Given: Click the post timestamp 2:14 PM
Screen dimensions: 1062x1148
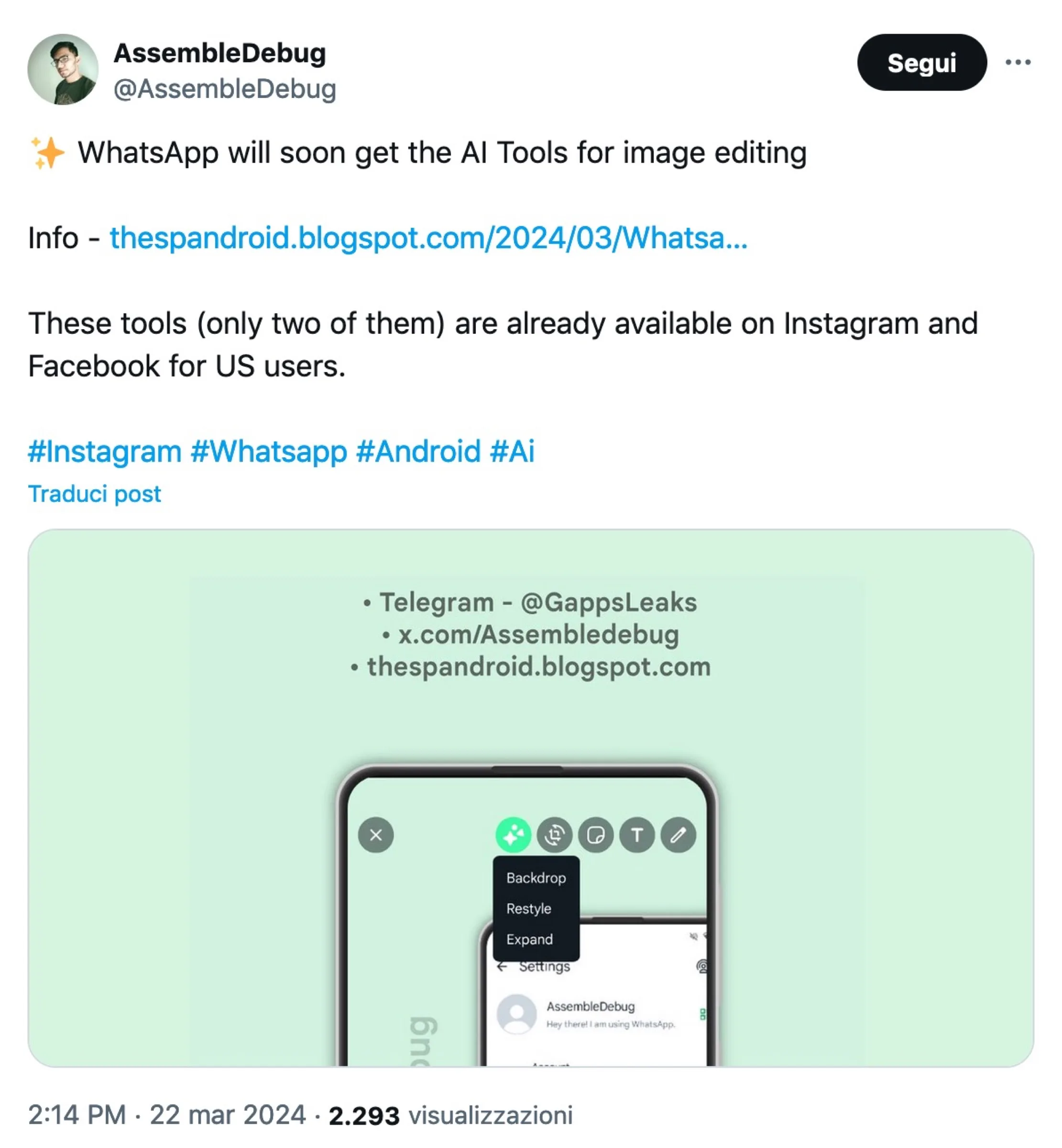Looking at the screenshot, I should tap(77, 1115).
